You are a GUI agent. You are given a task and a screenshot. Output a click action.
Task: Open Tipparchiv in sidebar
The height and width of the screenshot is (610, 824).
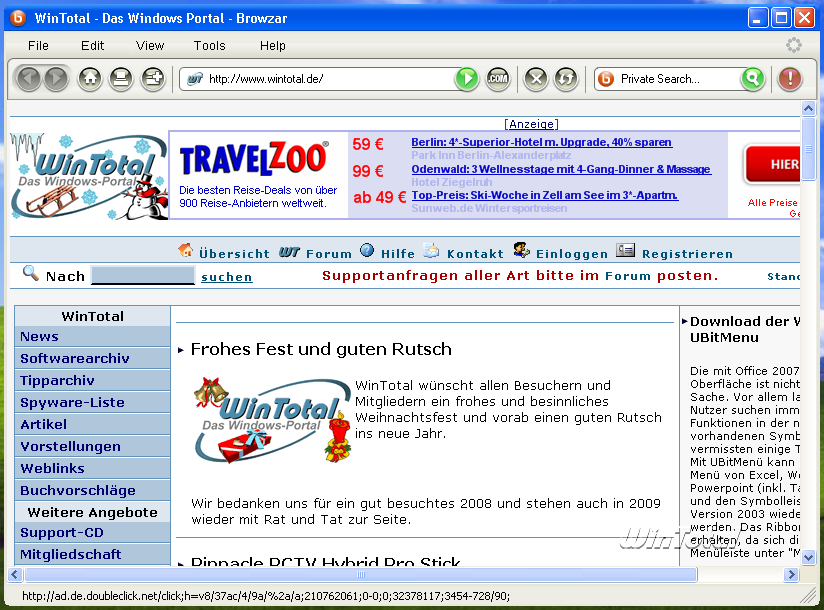[92, 380]
